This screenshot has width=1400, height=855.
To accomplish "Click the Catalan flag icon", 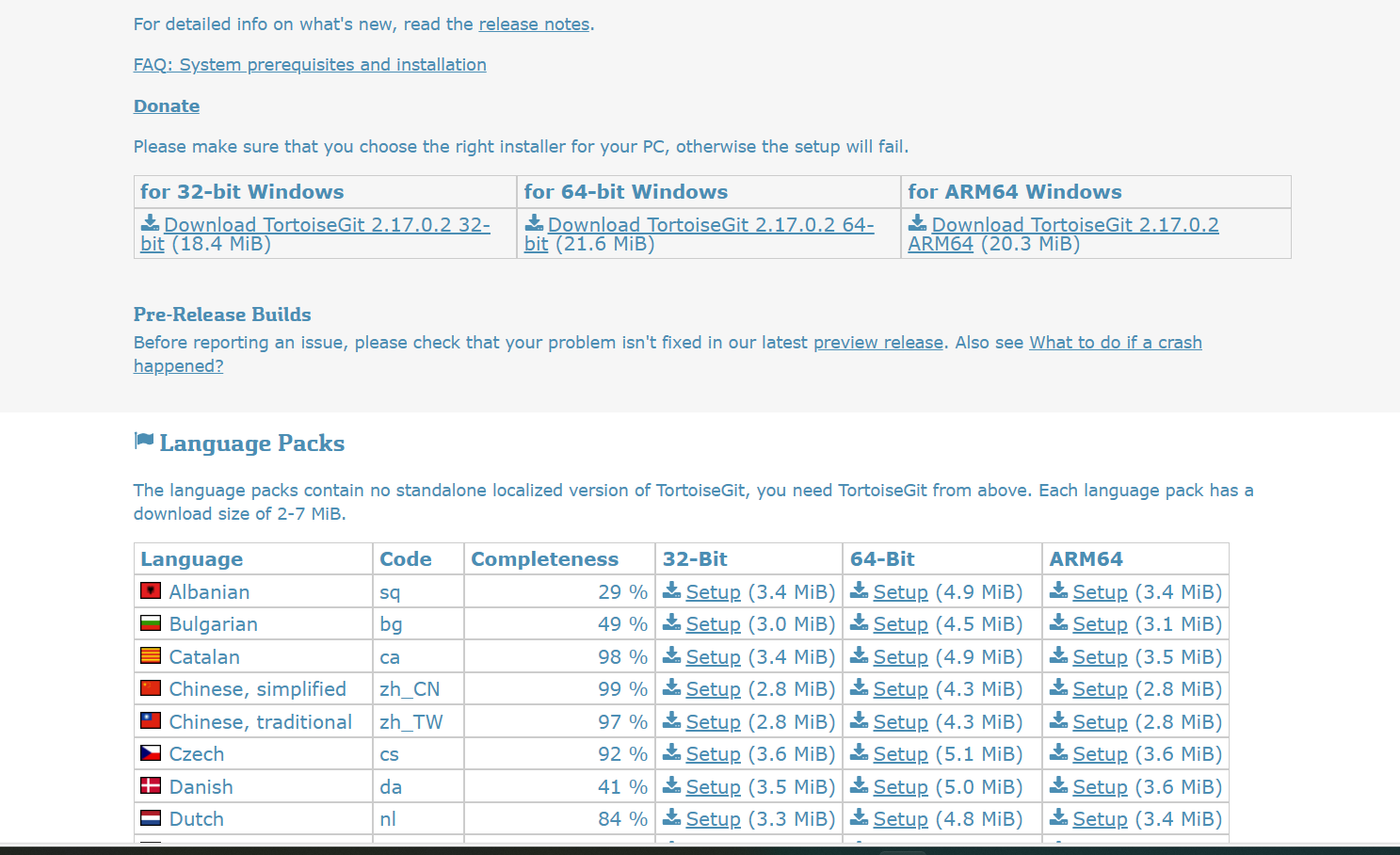I will [151, 656].
